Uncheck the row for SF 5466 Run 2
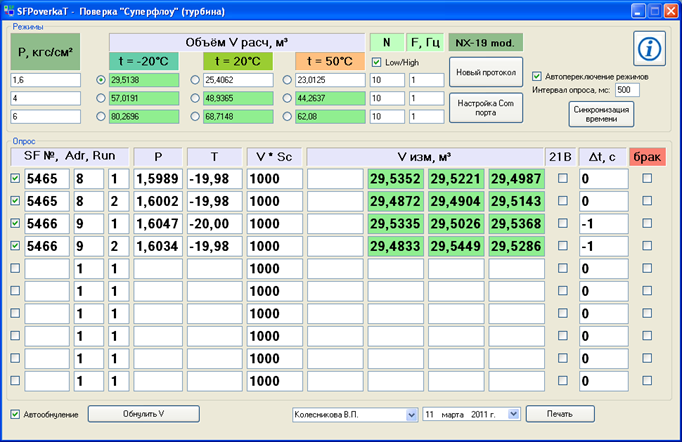 15,246
